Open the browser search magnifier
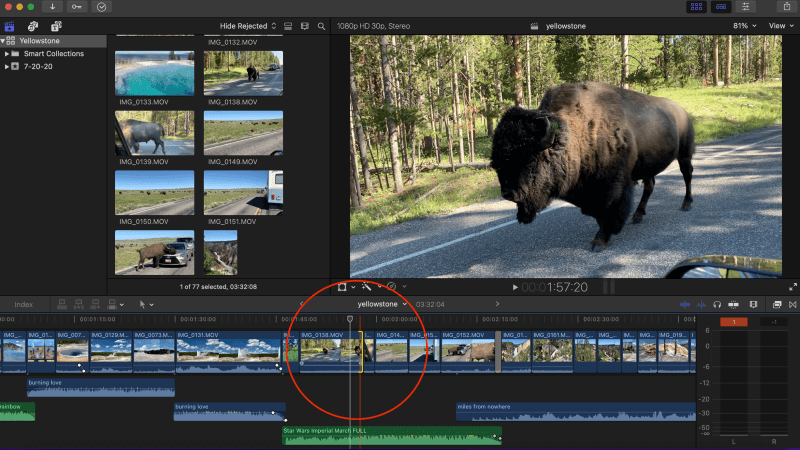This screenshot has height=450, width=800. point(321,26)
